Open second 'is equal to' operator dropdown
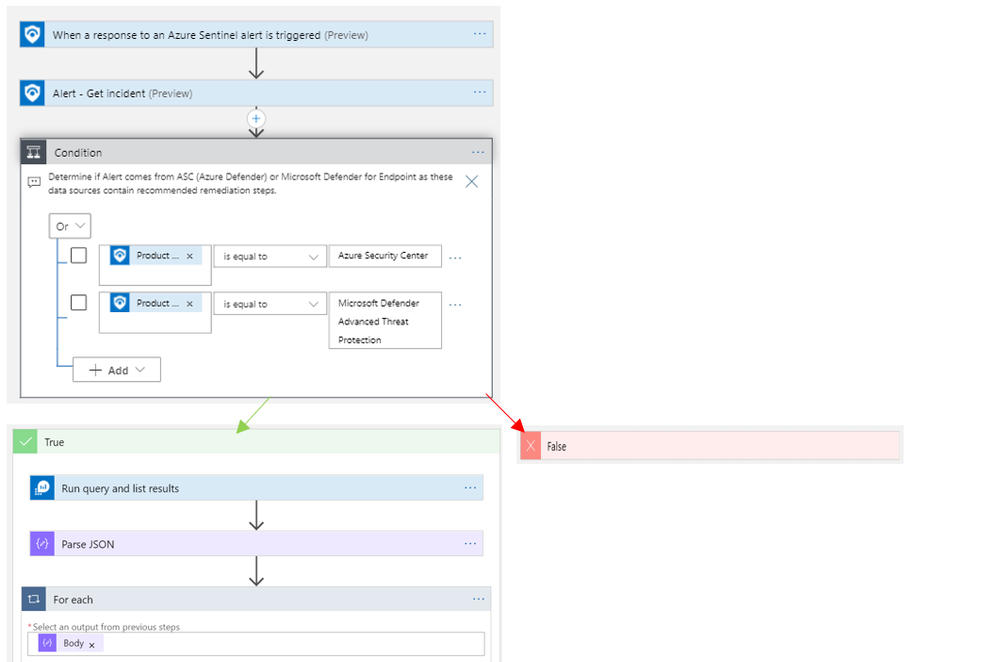The width and height of the screenshot is (999, 662). coord(270,304)
